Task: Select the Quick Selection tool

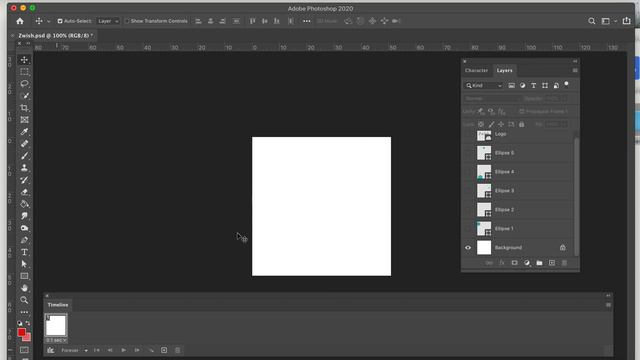Action: click(x=24, y=96)
